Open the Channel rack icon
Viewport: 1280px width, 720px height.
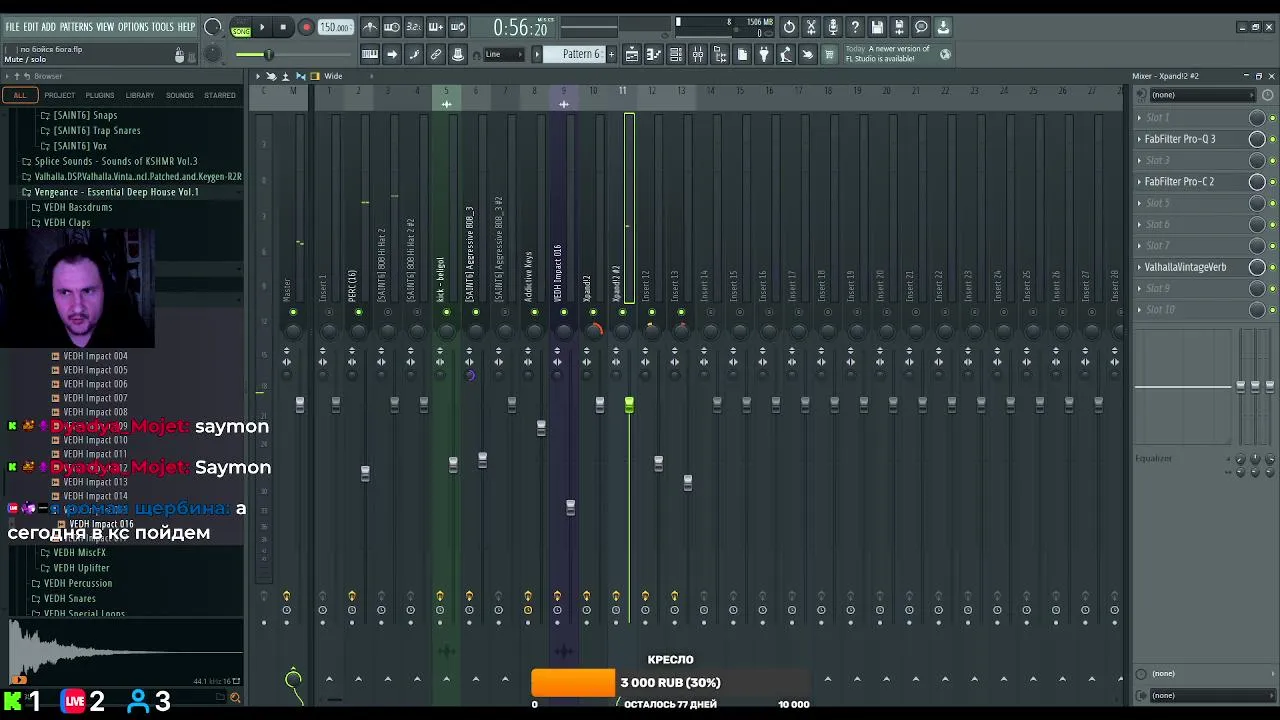coord(676,54)
